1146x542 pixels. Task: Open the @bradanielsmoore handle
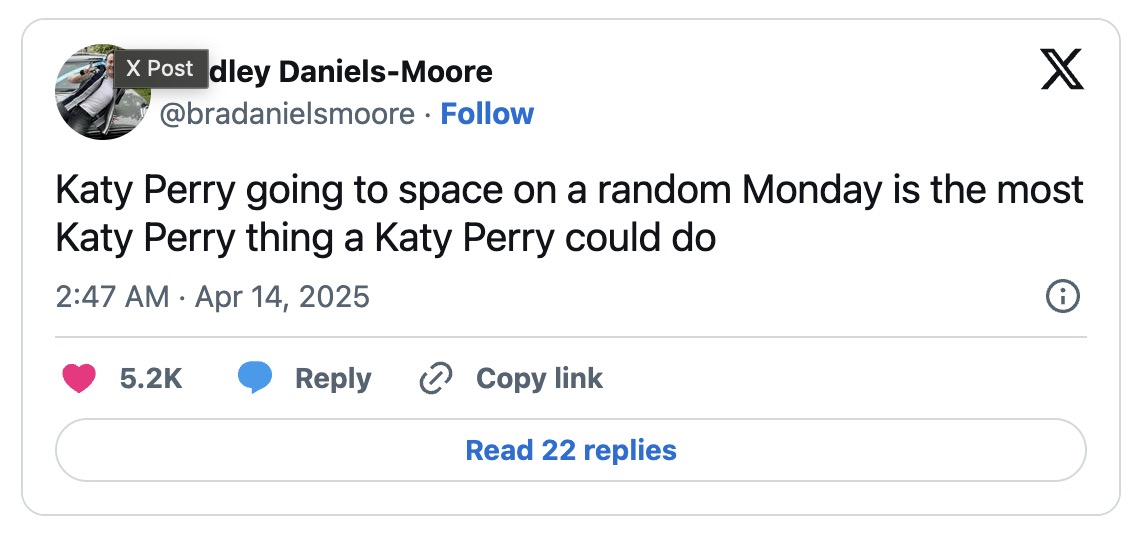(x=287, y=114)
